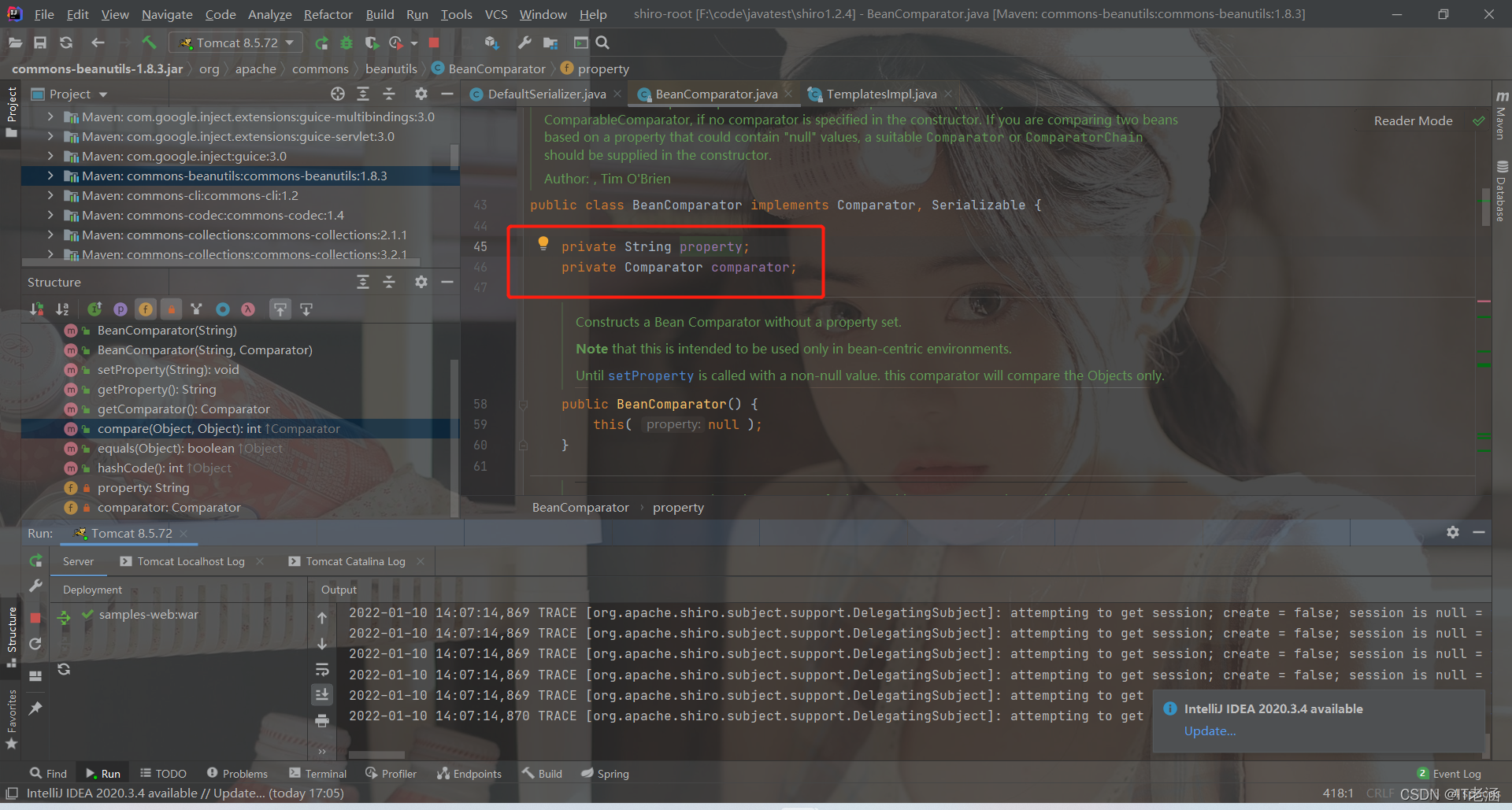
Task: Open Refactor menu
Action: (x=328, y=14)
